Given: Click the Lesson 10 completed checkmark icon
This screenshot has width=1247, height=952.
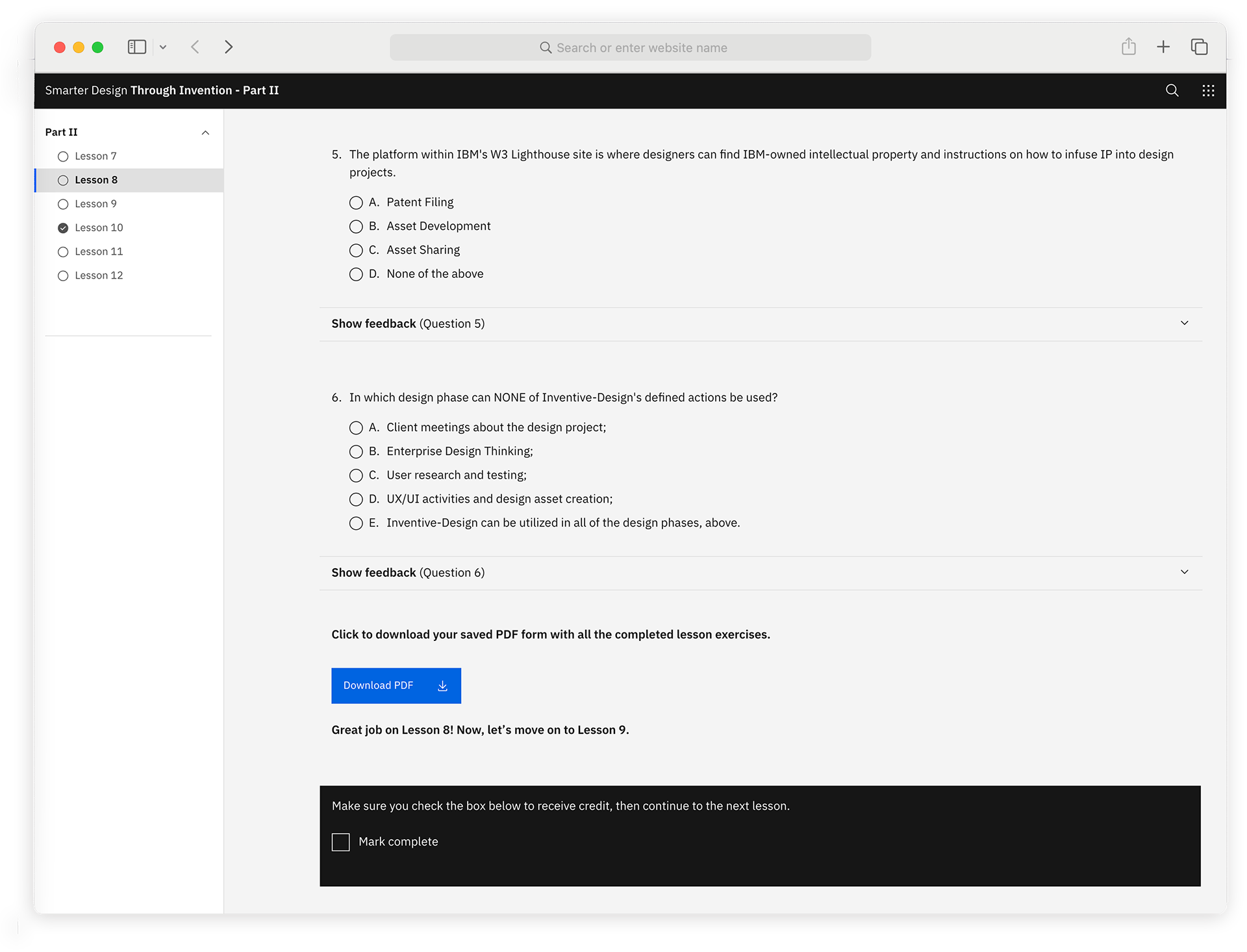Looking at the screenshot, I should tap(63, 228).
